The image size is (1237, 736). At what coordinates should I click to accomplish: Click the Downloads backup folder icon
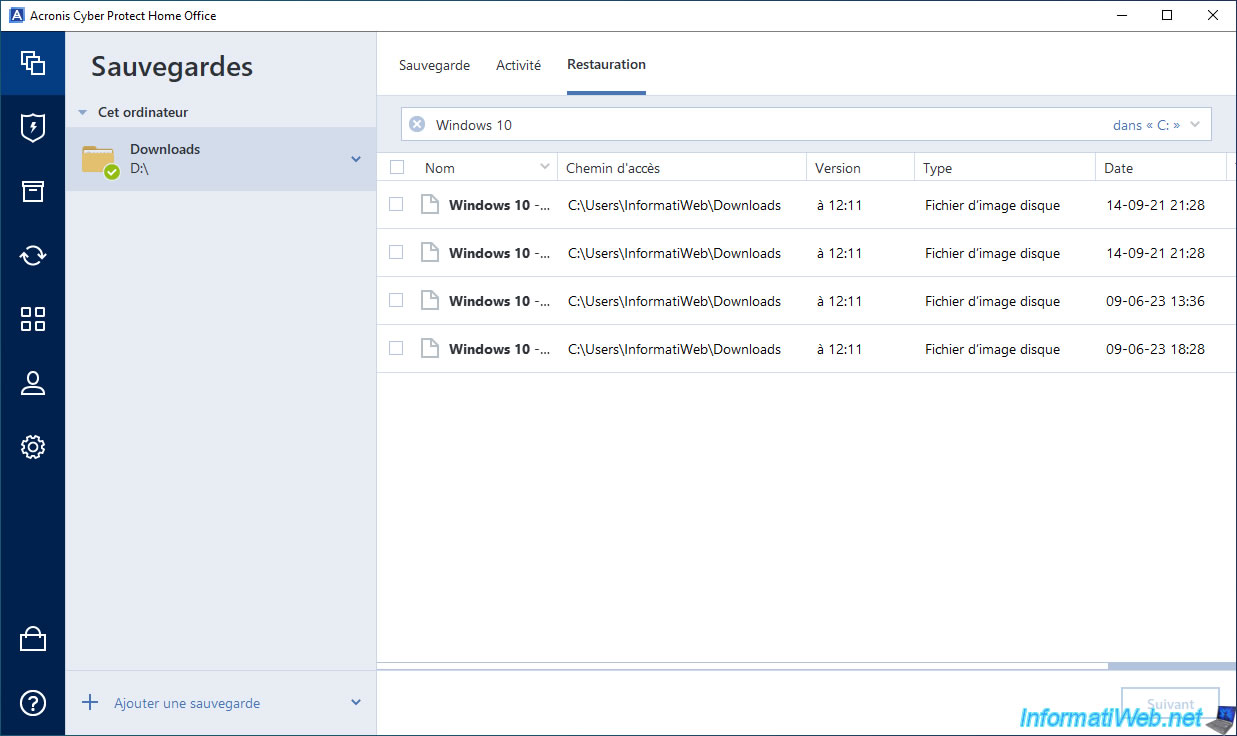[100, 160]
